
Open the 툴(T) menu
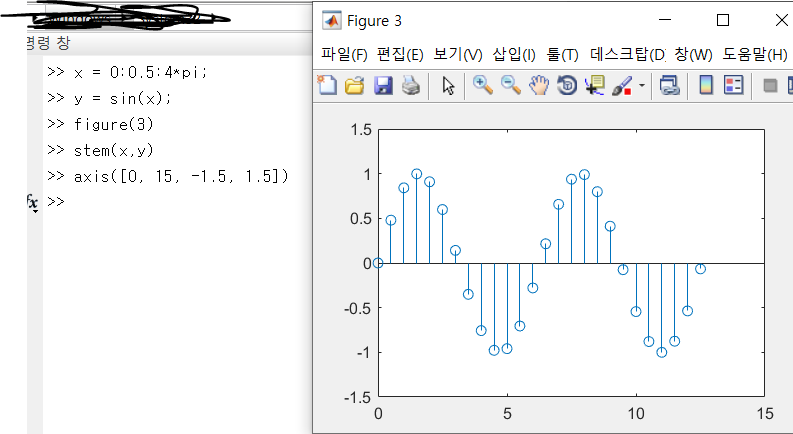coord(562,54)
